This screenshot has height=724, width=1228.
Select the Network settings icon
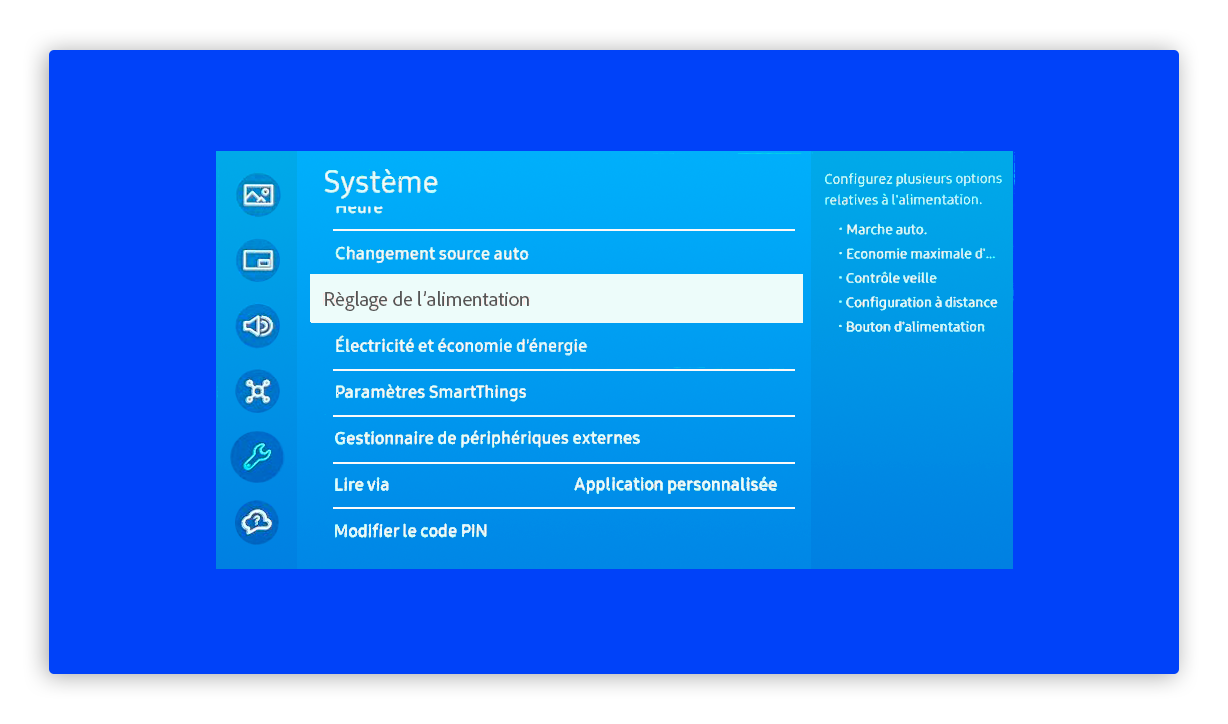pos(258,391)
